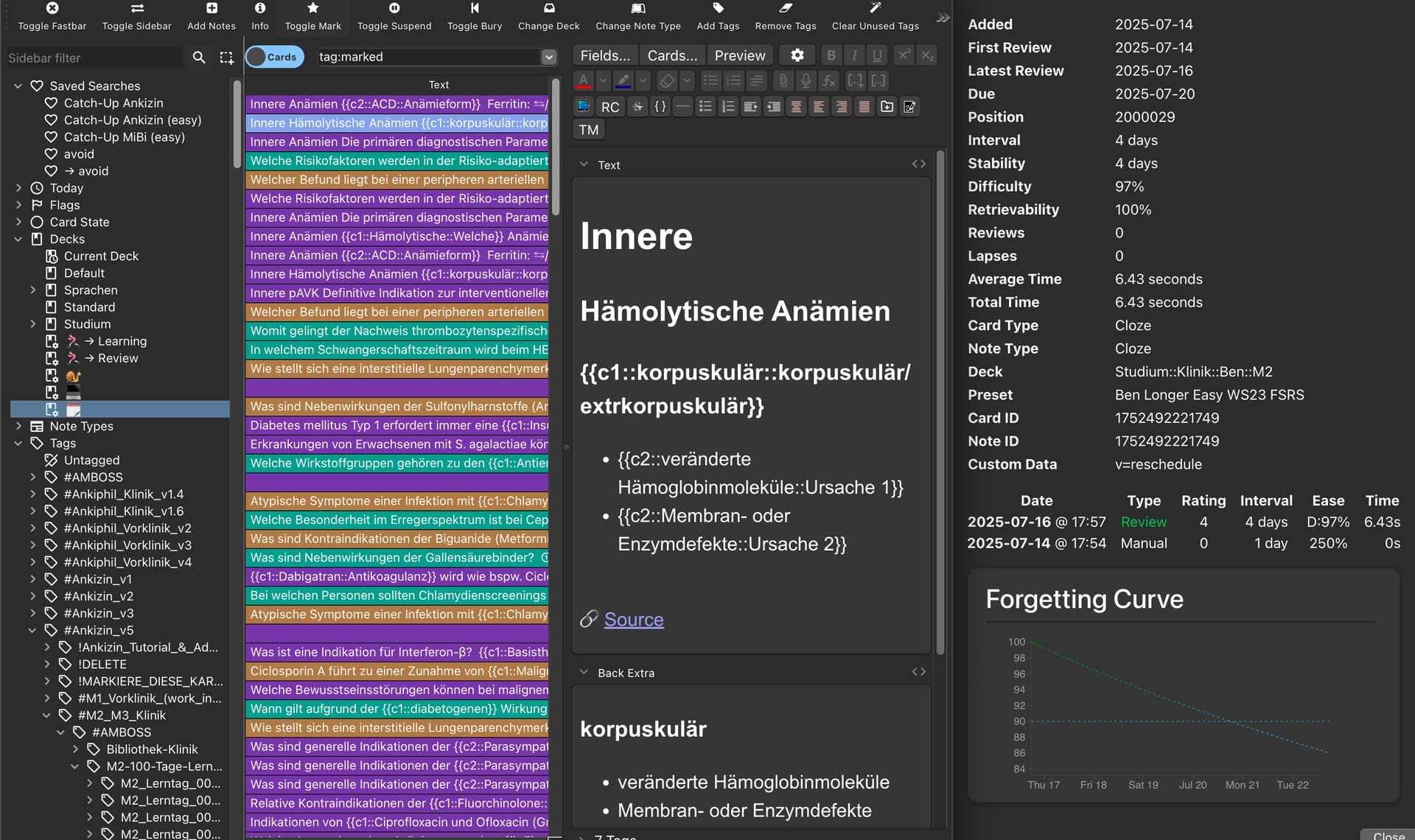This screenshot has width=1415, height=840.
Task: Toggle superscript formatting
Action: 904,55
